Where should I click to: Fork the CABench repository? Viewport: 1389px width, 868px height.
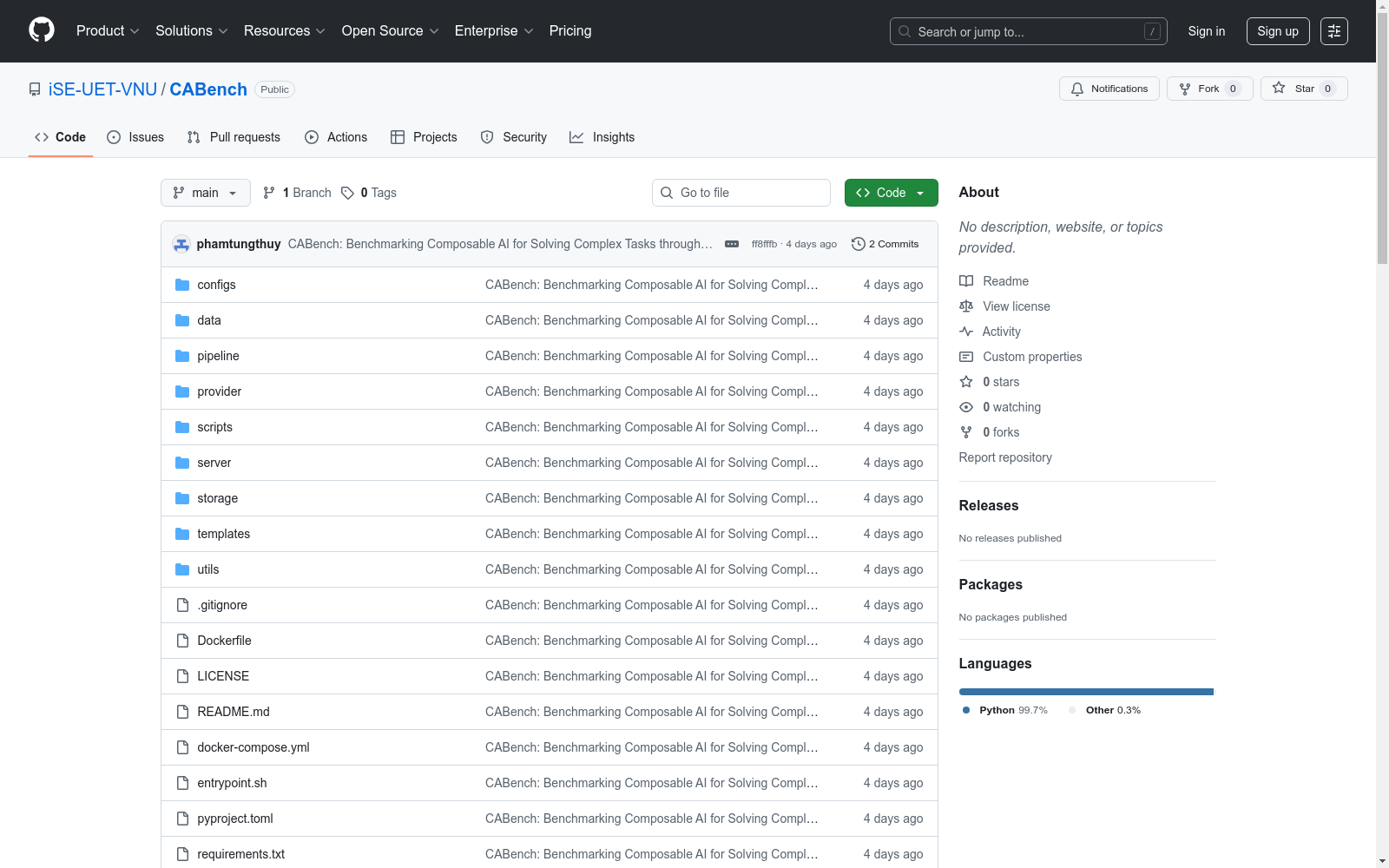point(1209,89)
